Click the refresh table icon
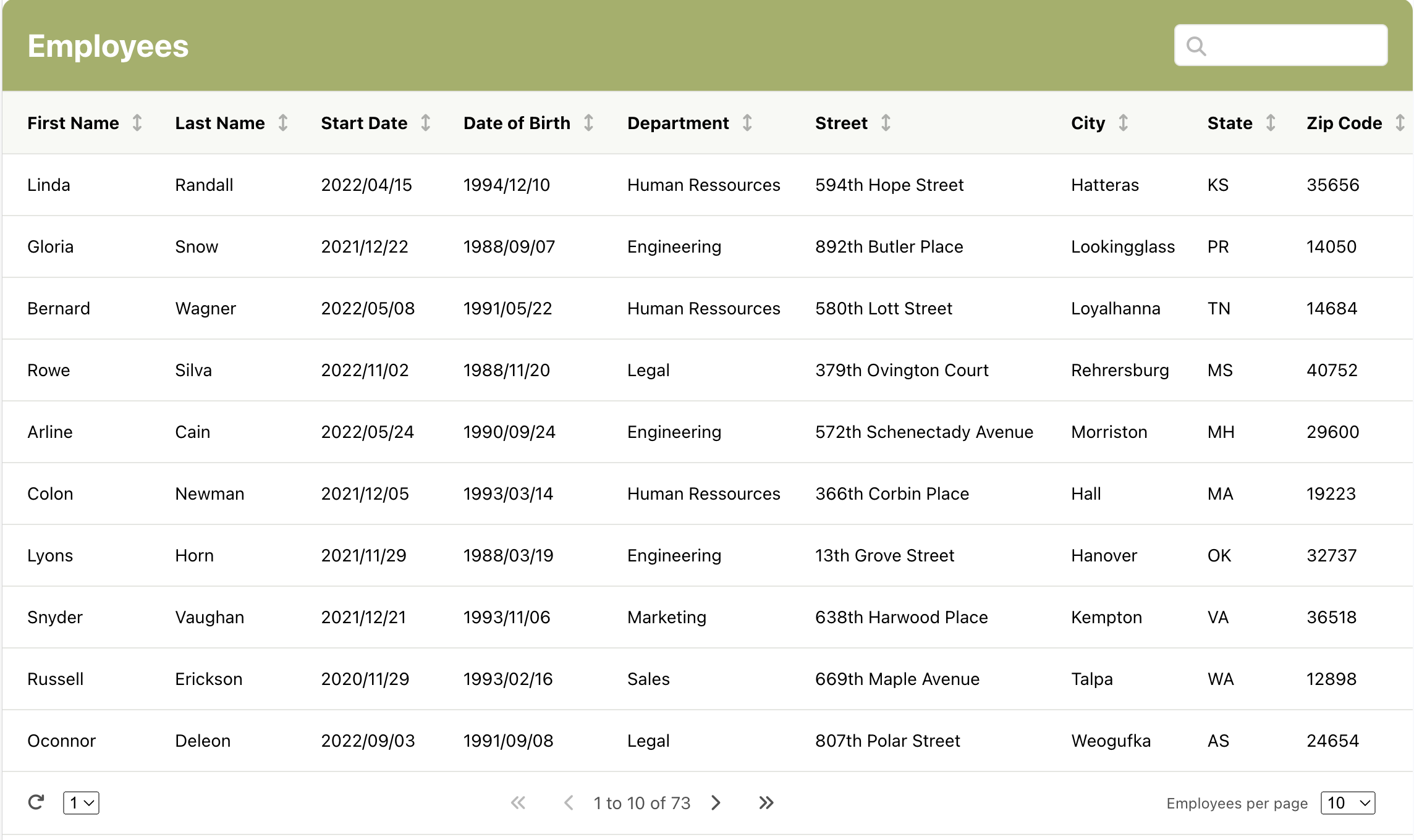This screenshot has height=840, width=1414. (x=36, y=802)
